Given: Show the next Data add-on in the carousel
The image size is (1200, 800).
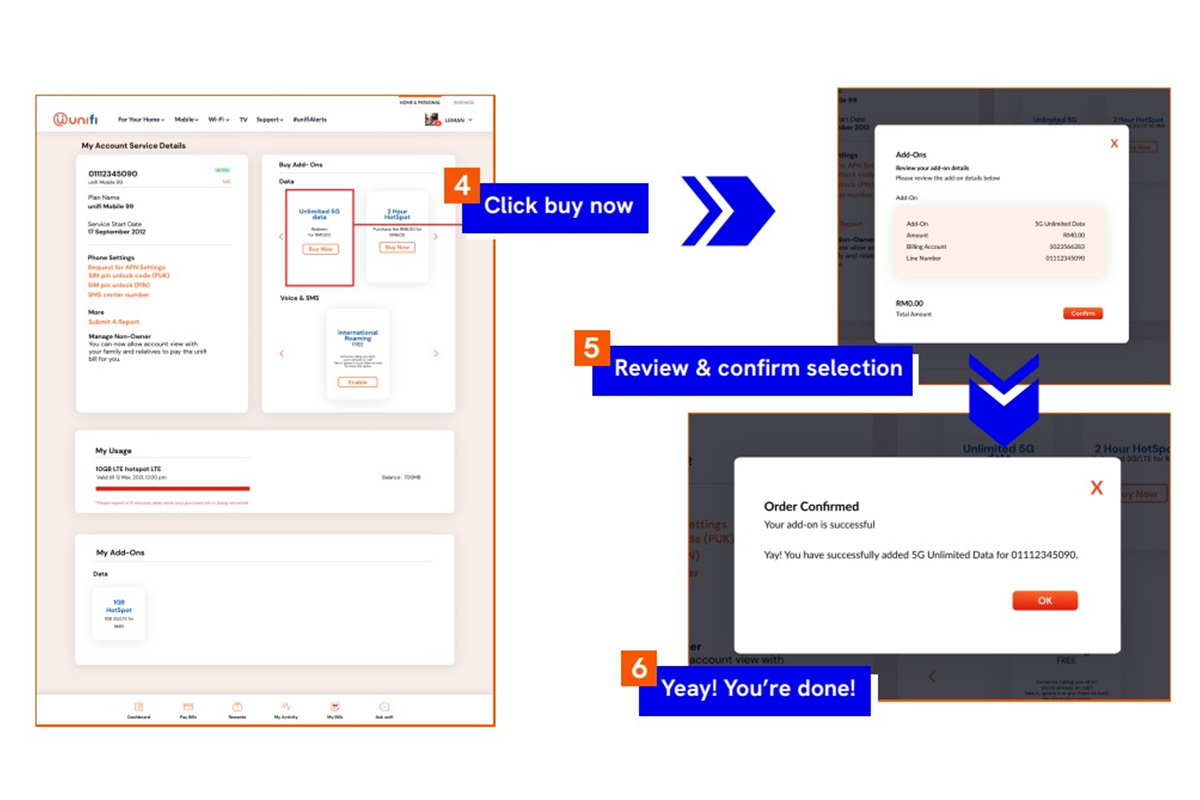Looking at the screenshot, I should point(436,237).
